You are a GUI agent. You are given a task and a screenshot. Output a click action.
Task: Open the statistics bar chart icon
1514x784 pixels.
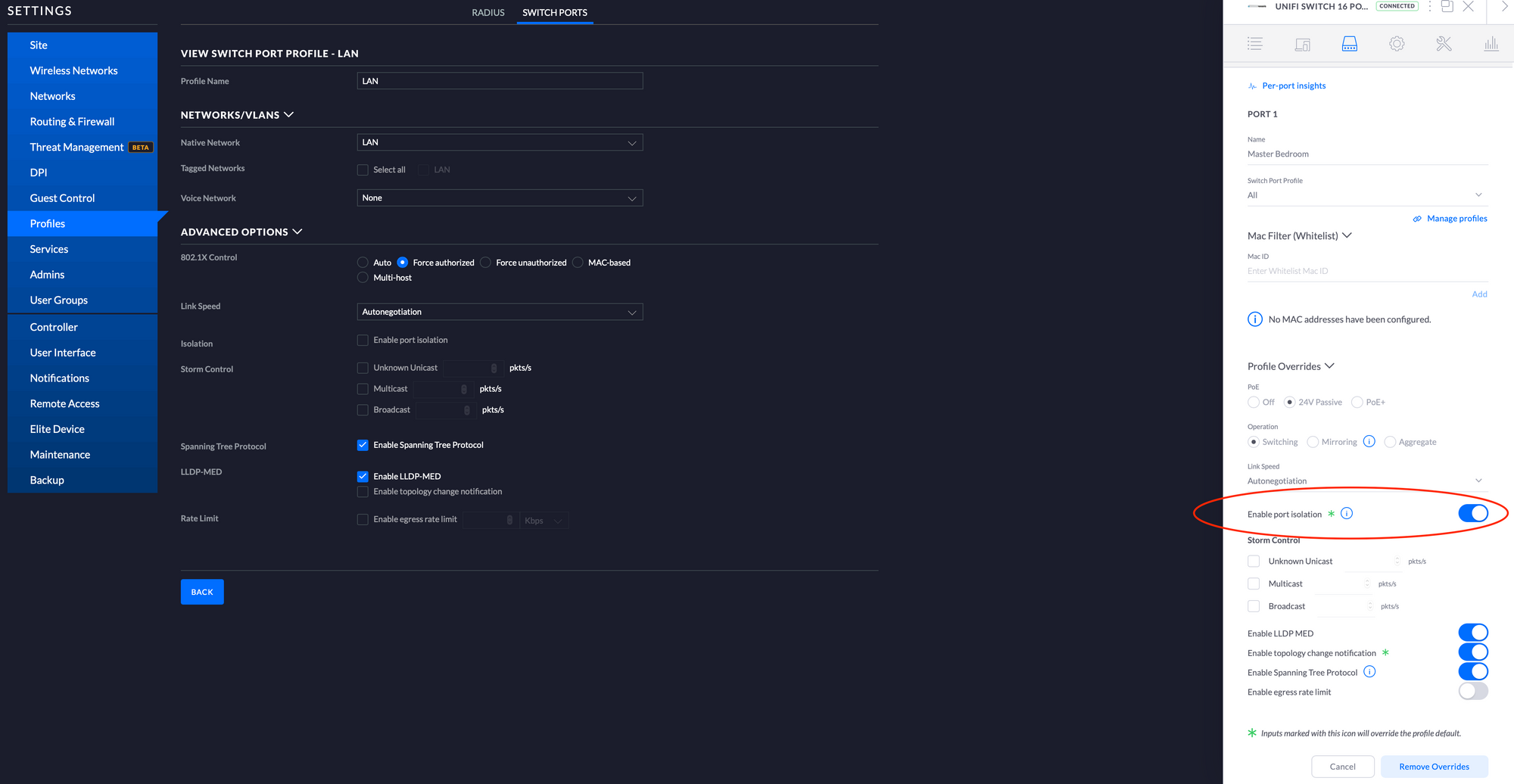coord(1491,44)
